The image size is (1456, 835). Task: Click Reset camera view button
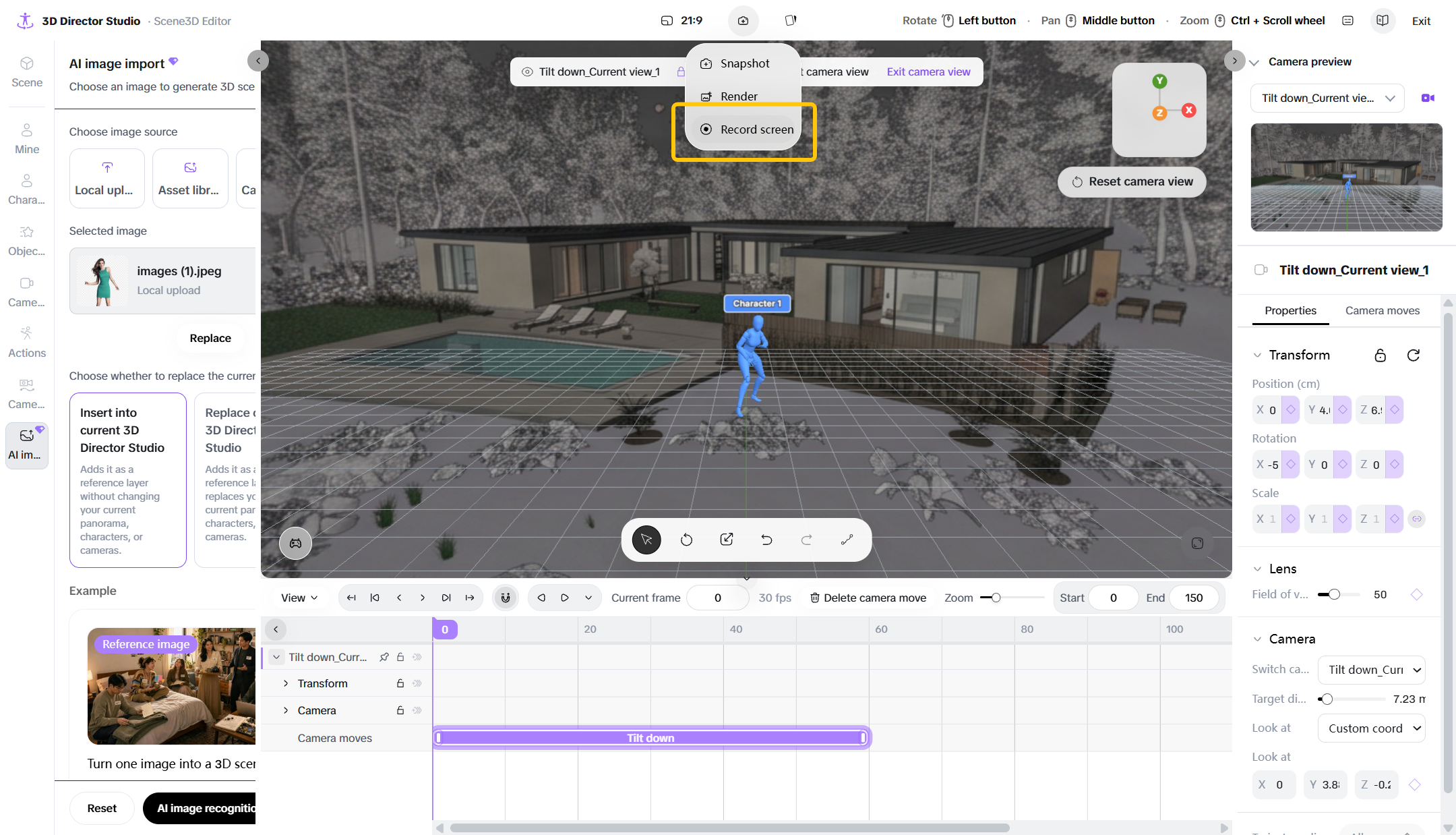1132,181
